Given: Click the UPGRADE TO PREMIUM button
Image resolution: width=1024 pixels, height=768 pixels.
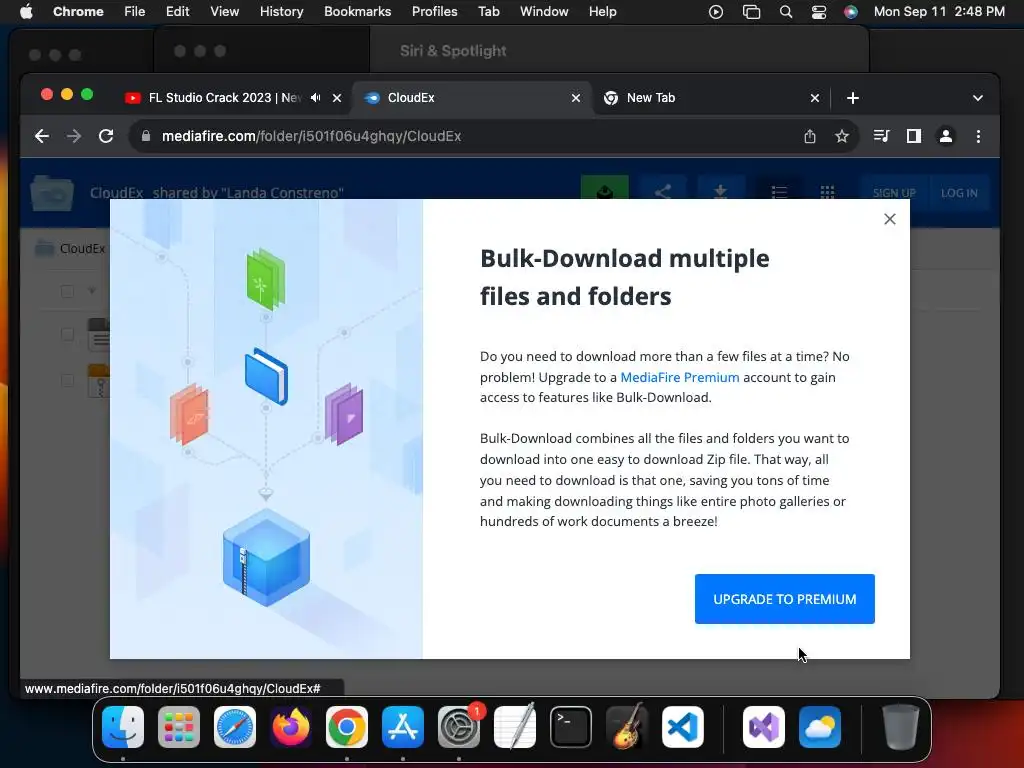Looking at the screenshot, I should click(x=784, y=599).
